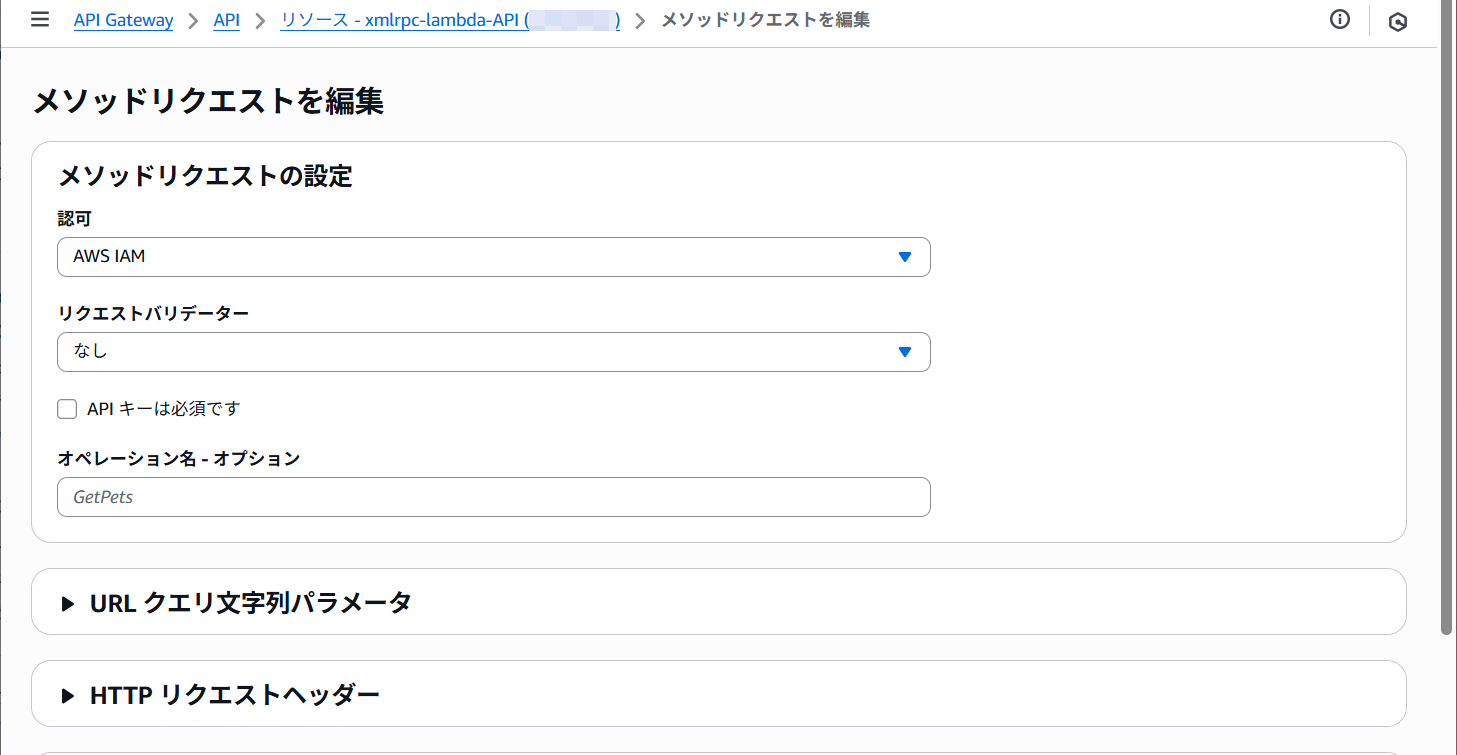
Task: Expand the HTTP リクエストヘッダー section
Action: [x=235, y=695]
